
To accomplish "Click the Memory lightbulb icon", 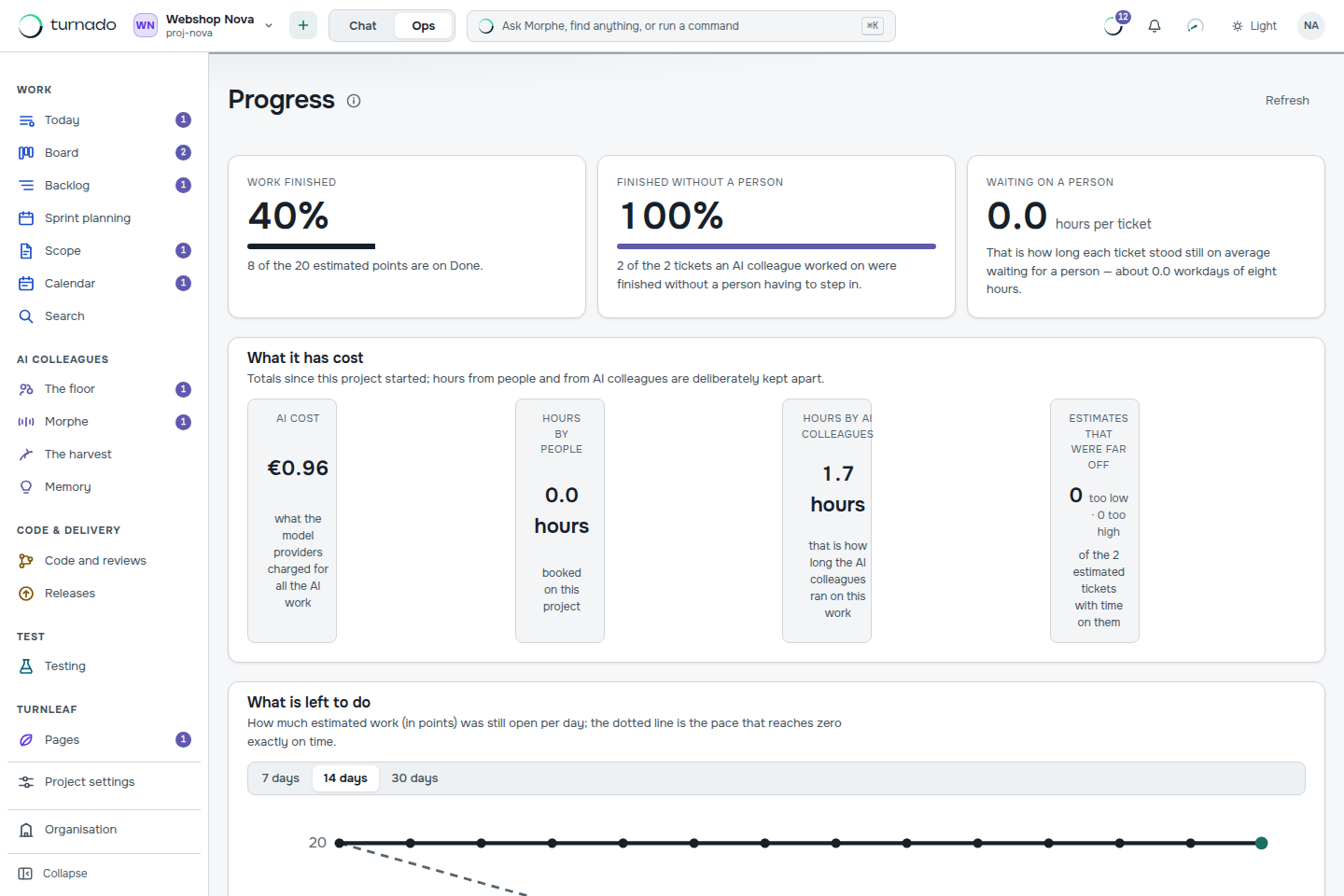I will [x=26, y=487].
